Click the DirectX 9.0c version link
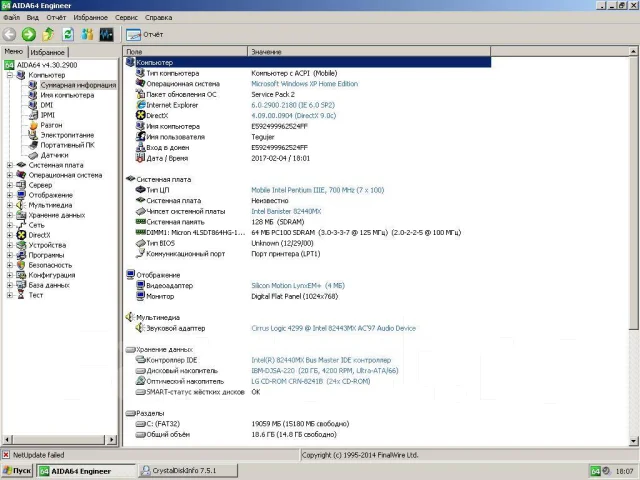 (x=293, y=116)
